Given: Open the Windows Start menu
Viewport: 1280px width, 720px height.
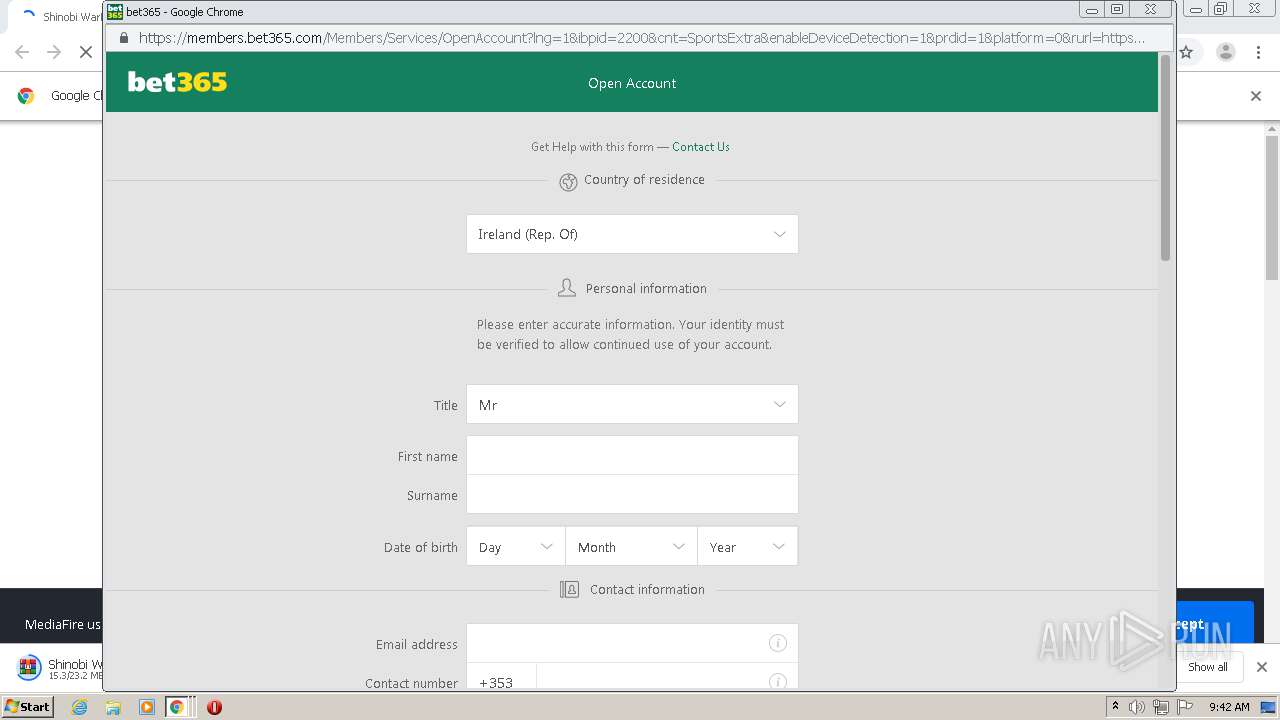Looking at the screenshot, I should pos(27,706).
